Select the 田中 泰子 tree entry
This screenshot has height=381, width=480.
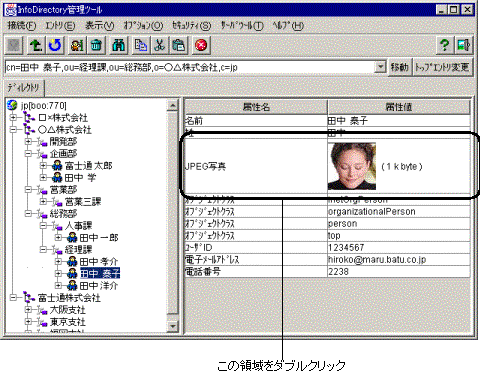100,273
